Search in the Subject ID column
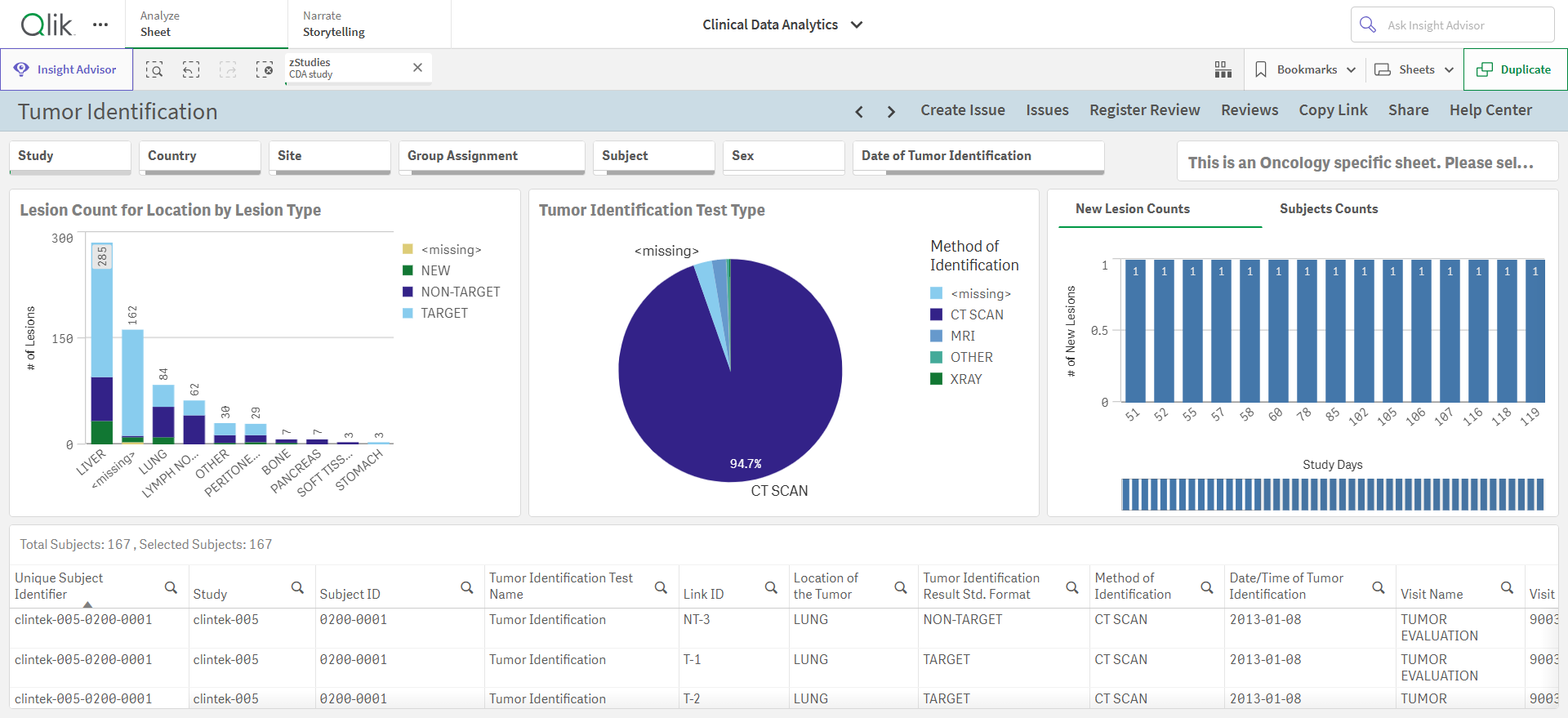Image resolution: width=1568 pixels, height=718 pixels. click(x=467, y=587)
